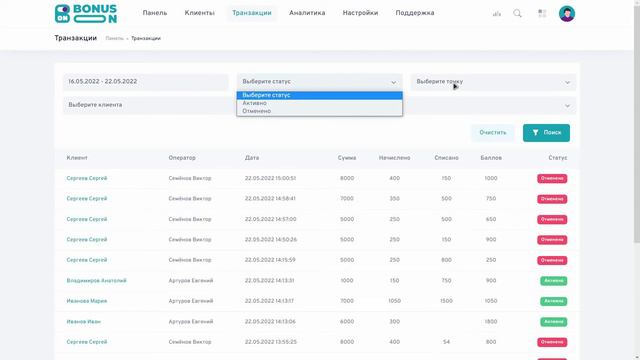The width and height of the screenshot is (640, 360).
Task: Click the date range field 16.05.2022 - 22.05.2022
Action: pyautogui.click(x=146, y=82)
